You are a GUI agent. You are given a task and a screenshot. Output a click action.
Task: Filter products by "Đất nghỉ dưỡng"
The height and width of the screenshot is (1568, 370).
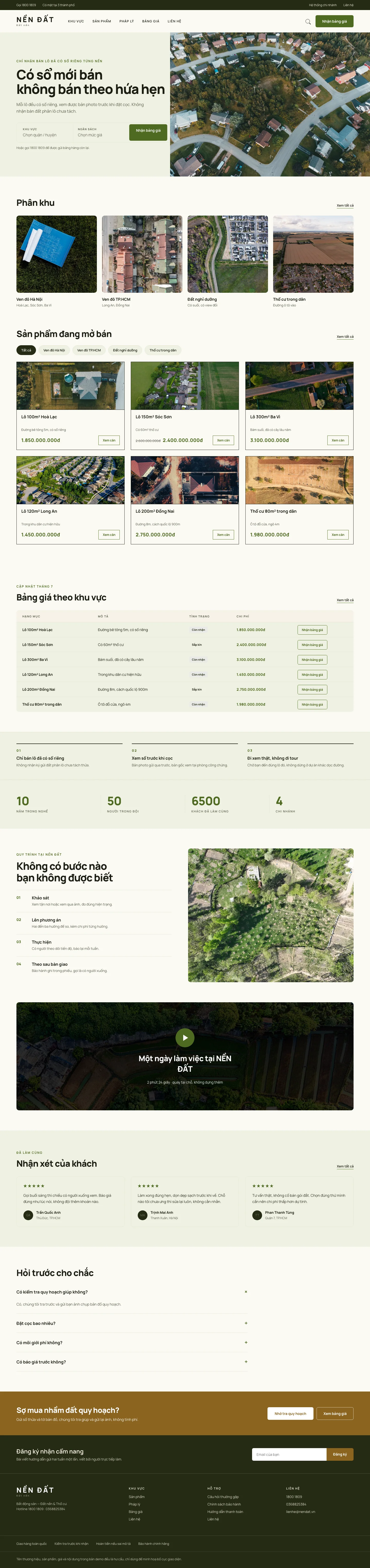click(125, 350)
